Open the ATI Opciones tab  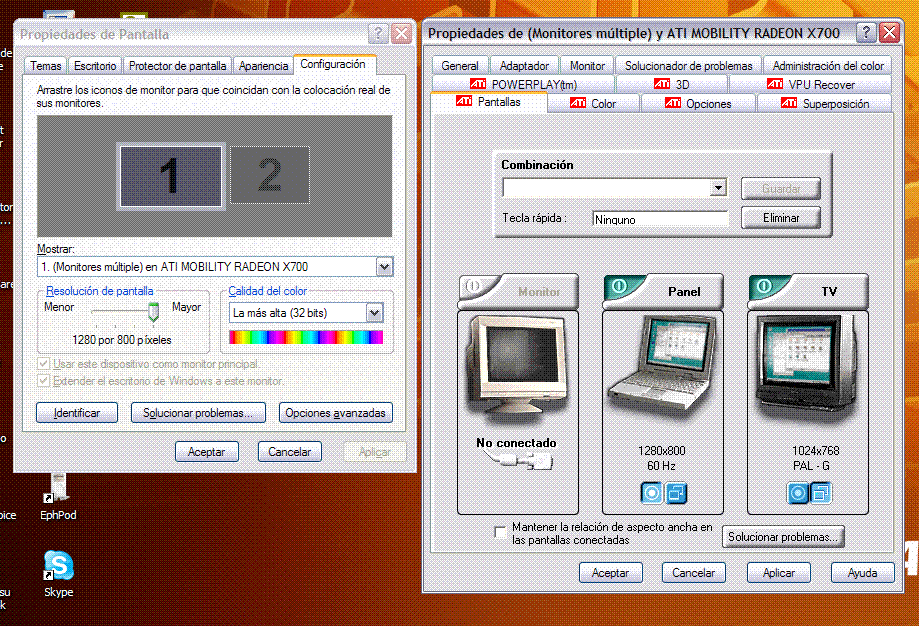(699, 104)
